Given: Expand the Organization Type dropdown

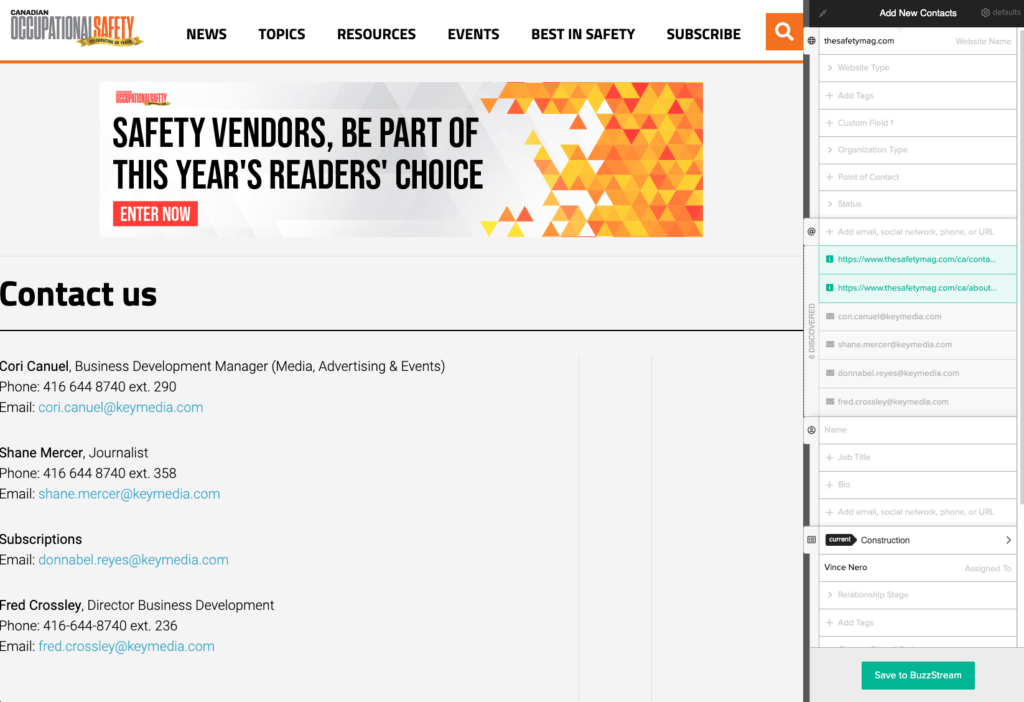Looking at the screenshot, I should pyautogui.click(x=917, y=150).
